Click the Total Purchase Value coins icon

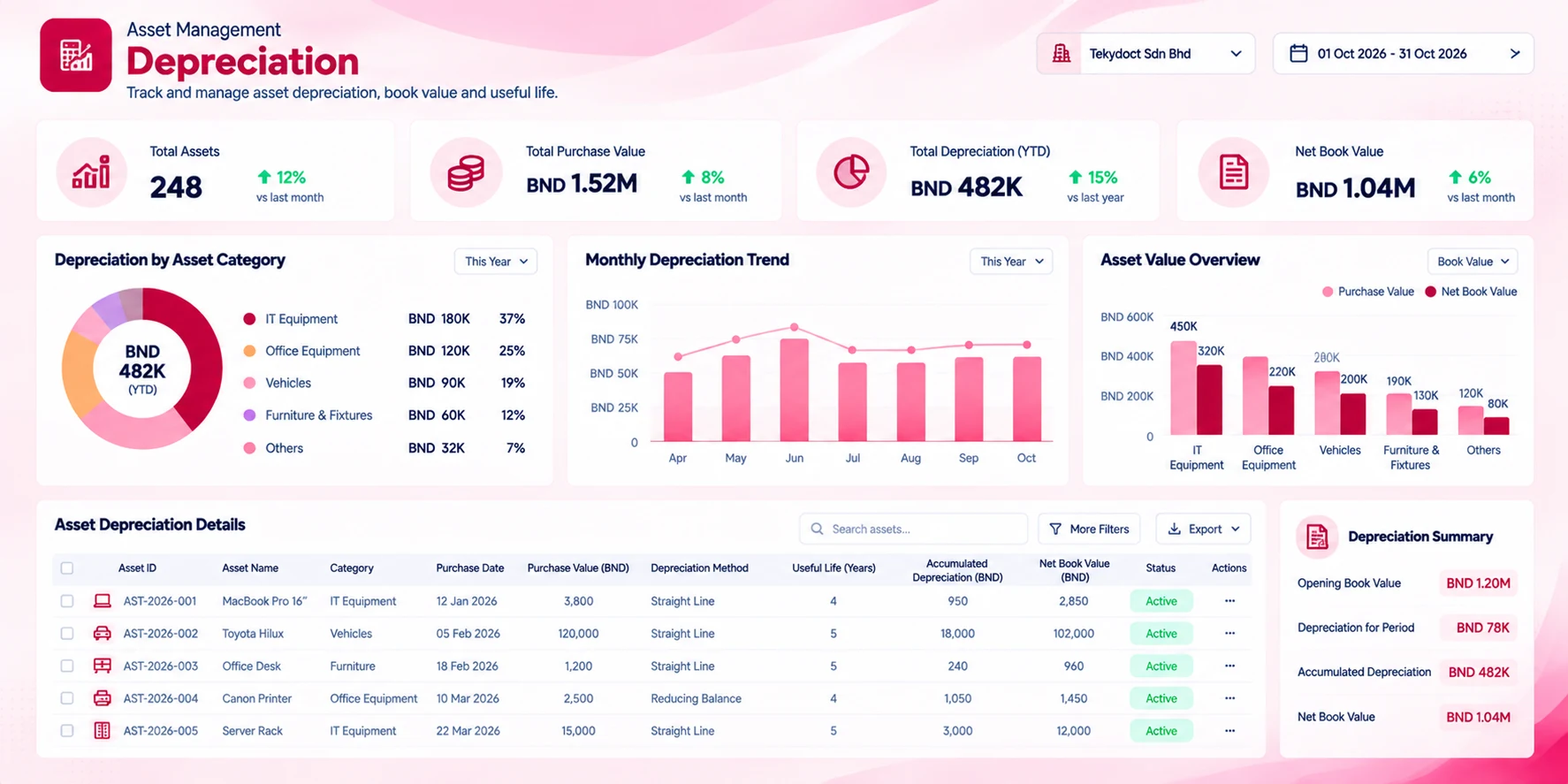(466, 171)
